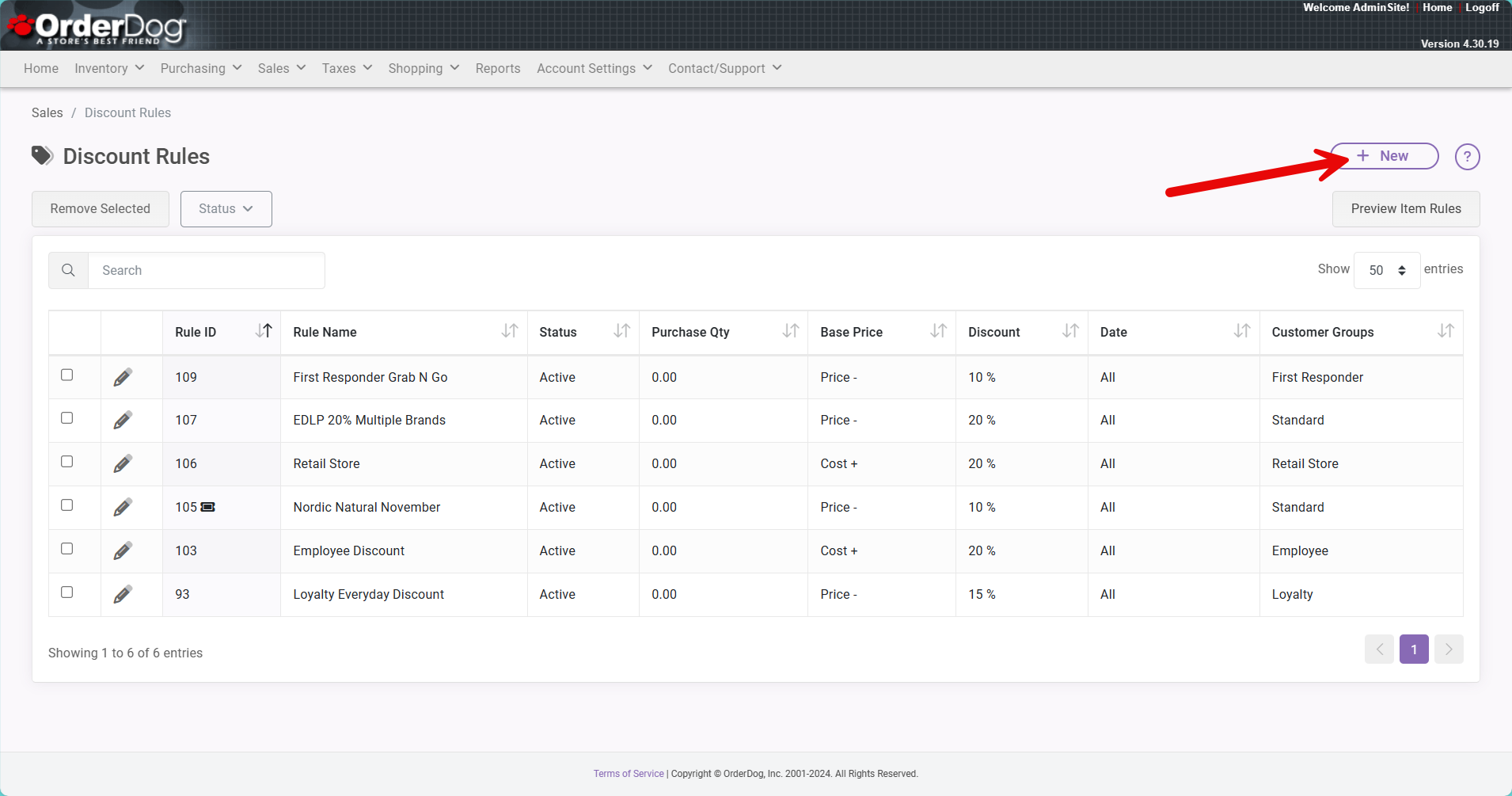Sort by Base Price column arrows
The width and height of the screenshot is (1512, 796).
tap(939, 331)
